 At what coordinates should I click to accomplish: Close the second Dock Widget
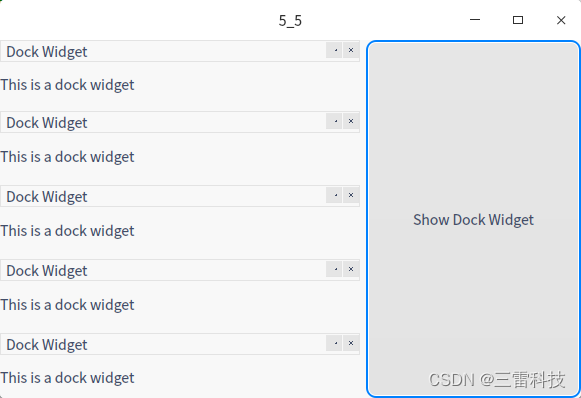click(351, 121)
